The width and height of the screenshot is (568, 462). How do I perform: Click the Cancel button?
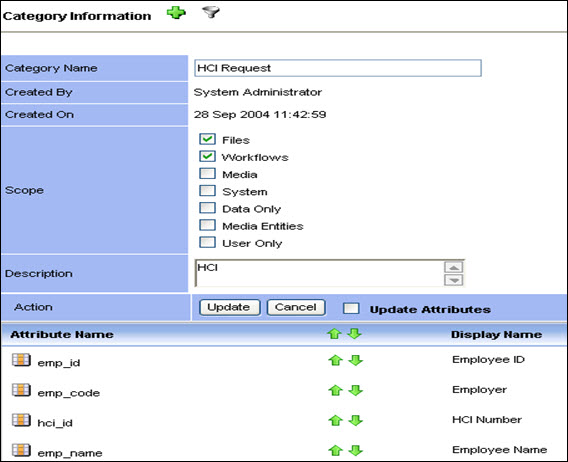296,307
